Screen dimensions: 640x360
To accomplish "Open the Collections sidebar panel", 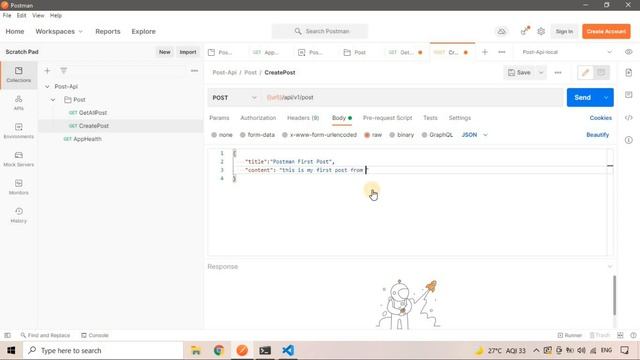I will [x=19, y=75].
